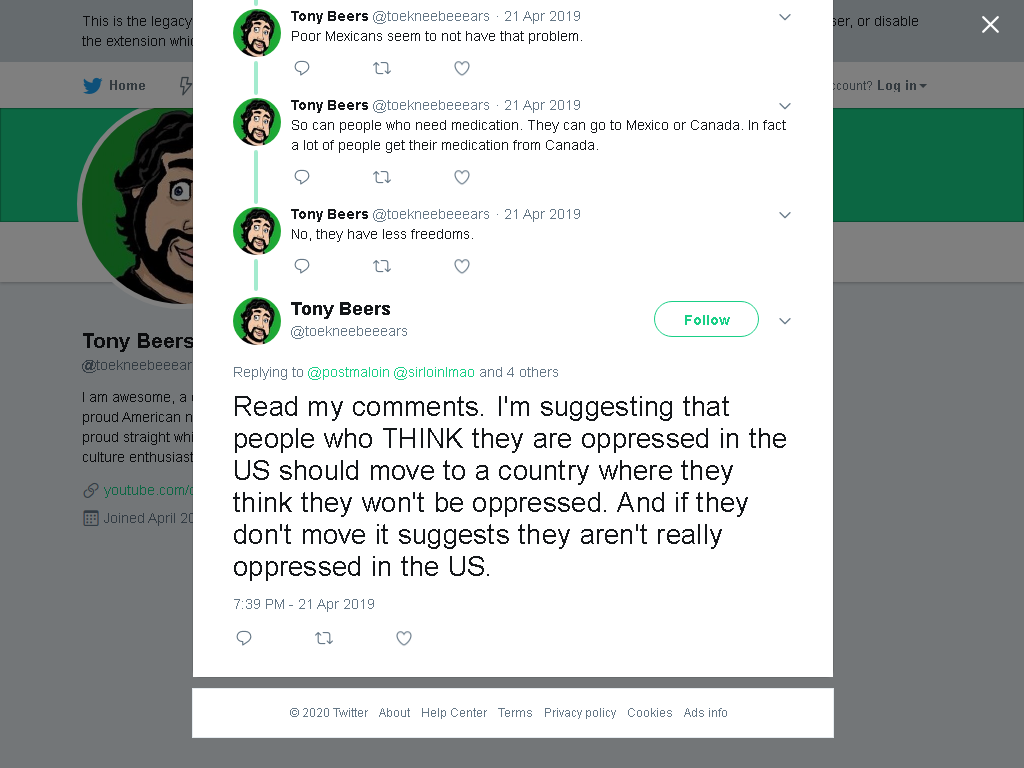This screenshot has height=768, width=1024.
Task: Click Tony Beers avatar on main tweet
Action: (x=257, y=321)
